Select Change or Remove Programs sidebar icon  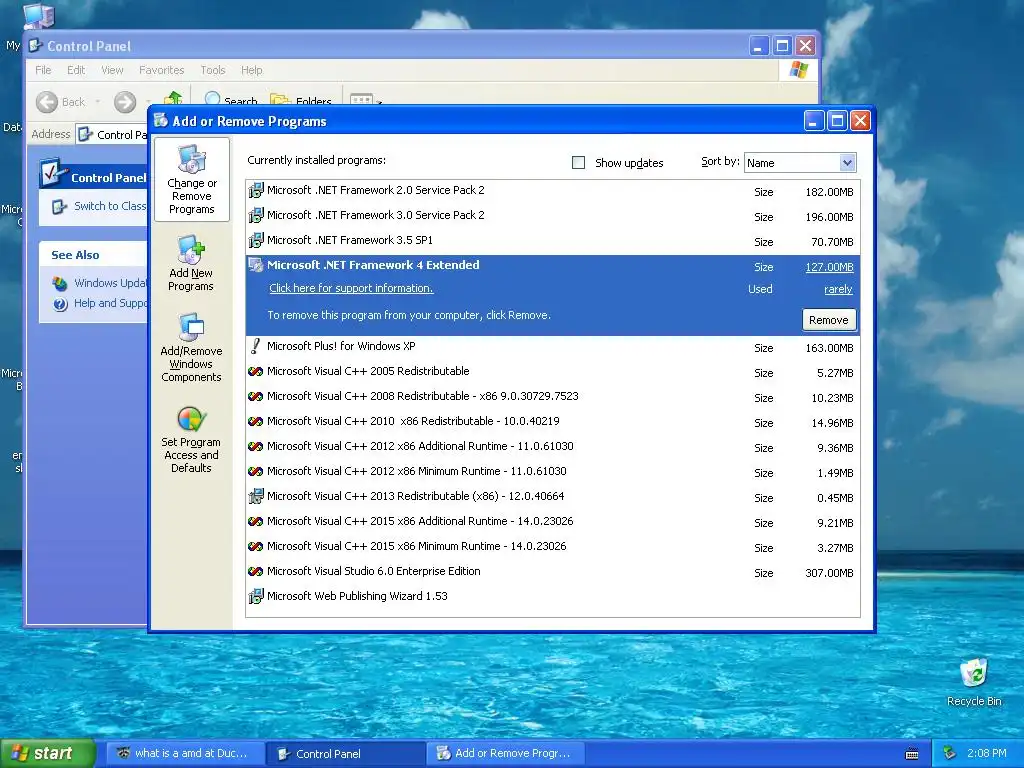tap(192, 180)
